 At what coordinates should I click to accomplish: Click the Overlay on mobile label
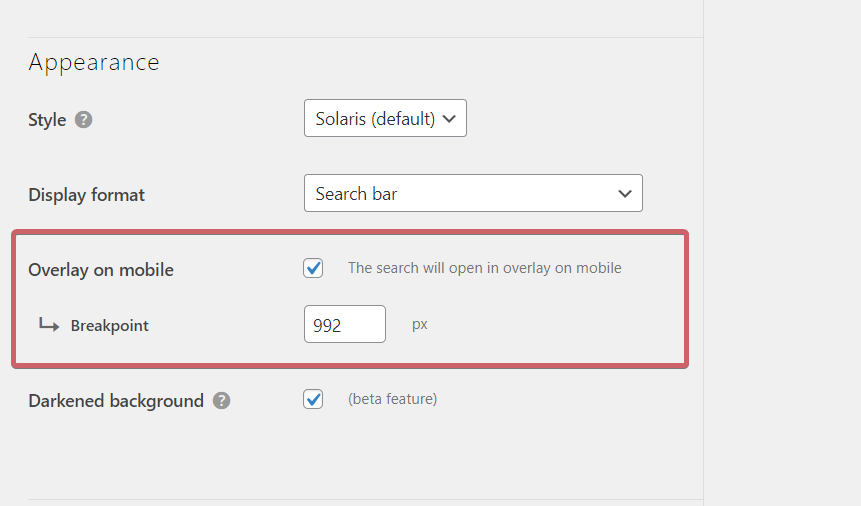[101, 270]
